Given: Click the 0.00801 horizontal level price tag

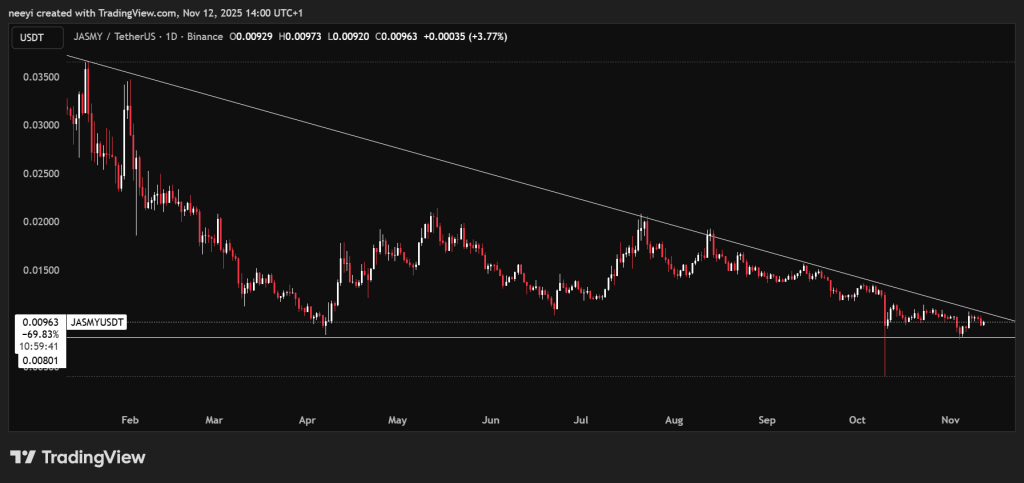Looking at the screenshot, I should click(x=38, y=362).
